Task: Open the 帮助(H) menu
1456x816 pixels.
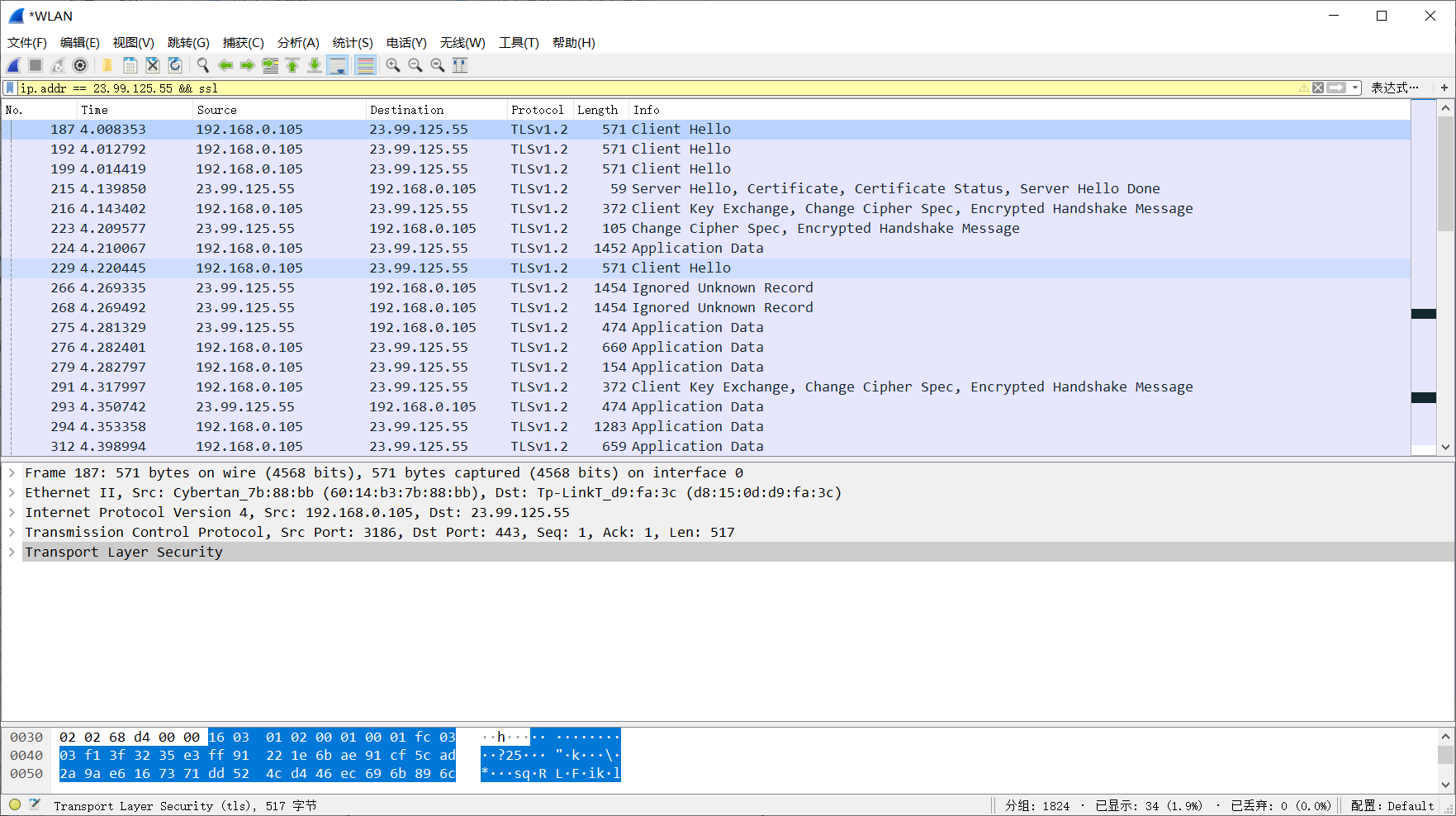Action: coord(574,43)
